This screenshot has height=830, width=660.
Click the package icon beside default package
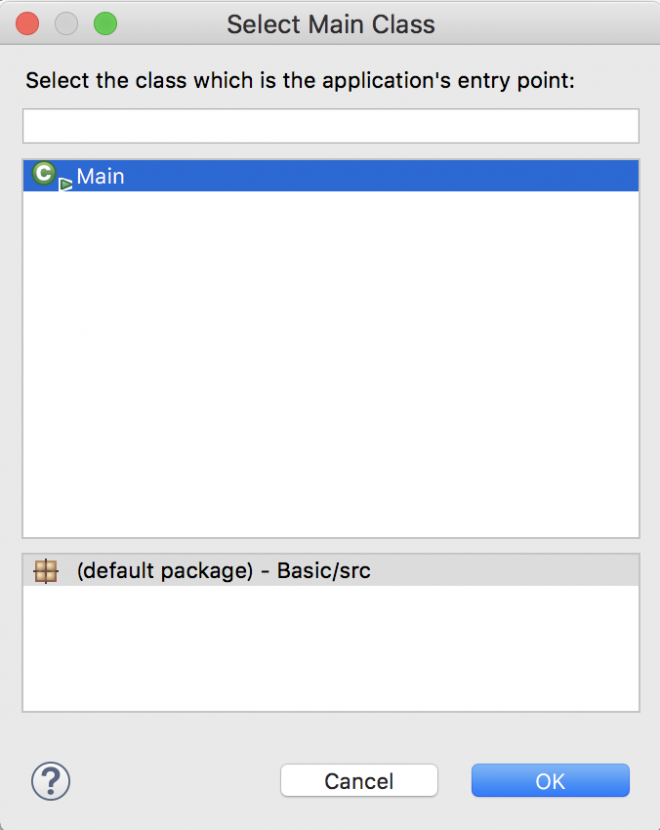[x=45, y=572]
